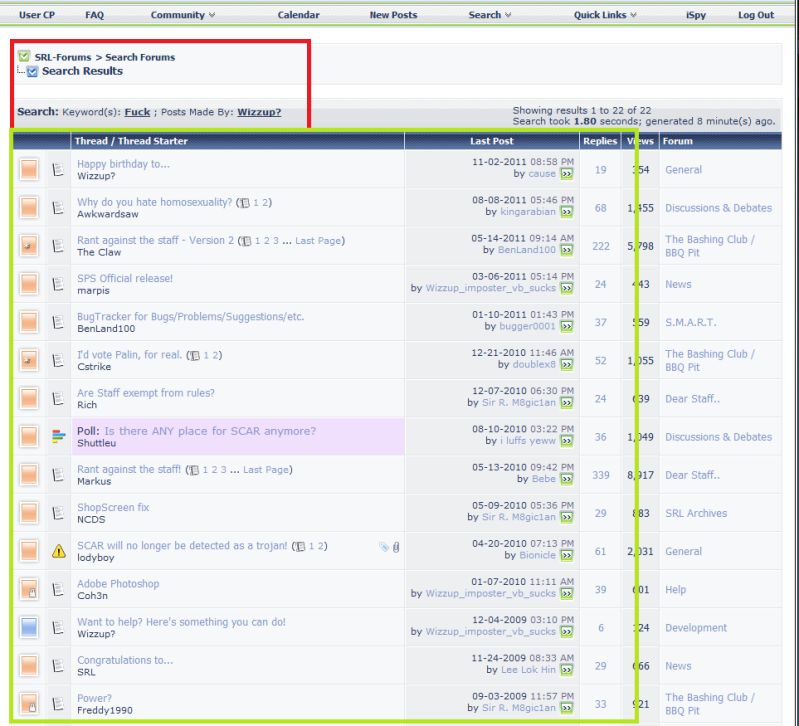Image resolution: width=799 pixels, height=726 pixels.
Task: Open the Search dropdown in navbar
Action: (x=490, y=15)
